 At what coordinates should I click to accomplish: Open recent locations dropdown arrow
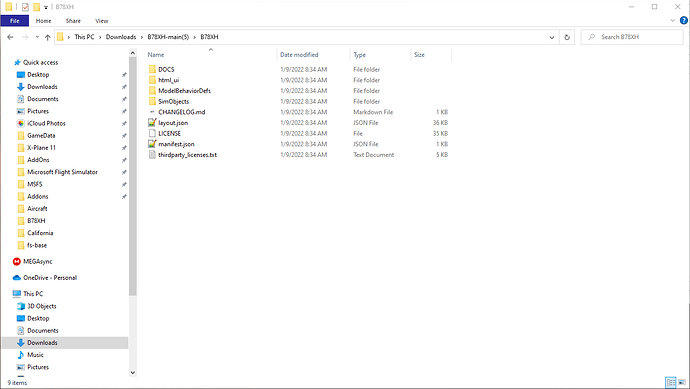[37, 37]
